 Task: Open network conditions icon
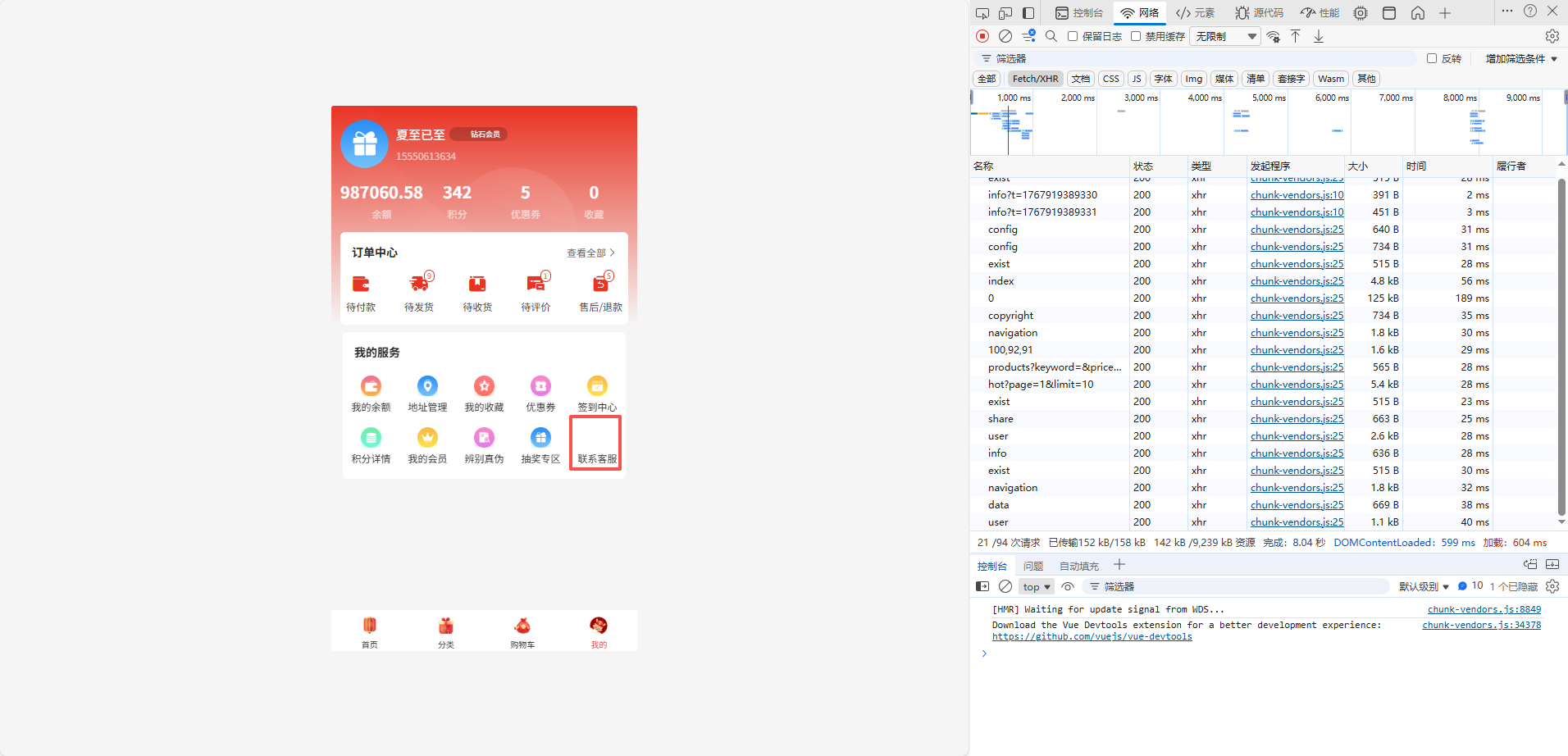1273,36
